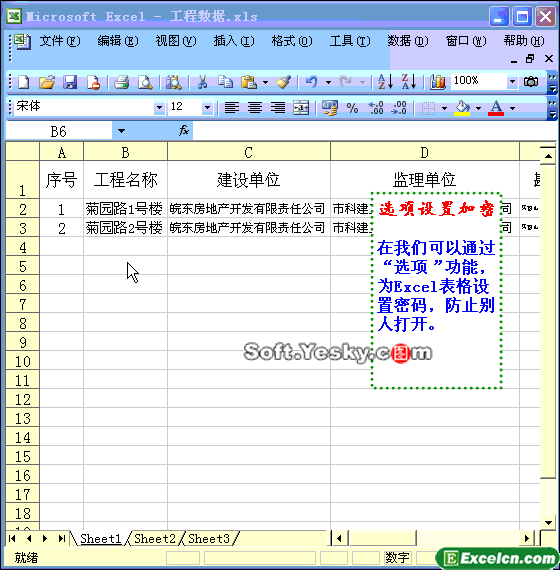Click the Research binoculars icon
The image size is (560, 570).
(173, 82)
